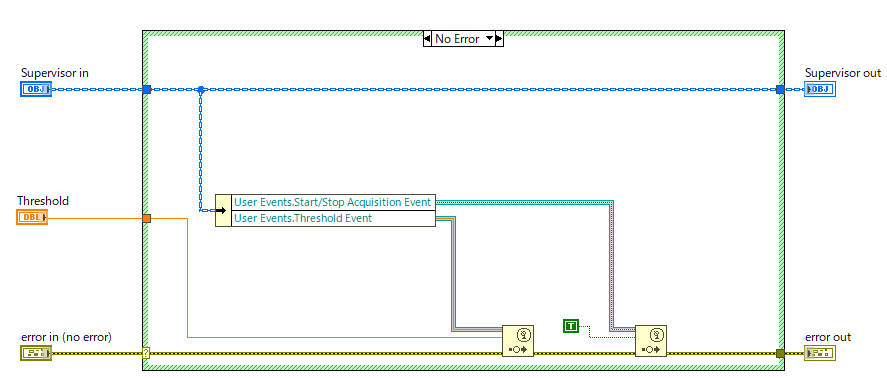
Task: Click the Supervisor out label
Action: [x=843, y=73]
